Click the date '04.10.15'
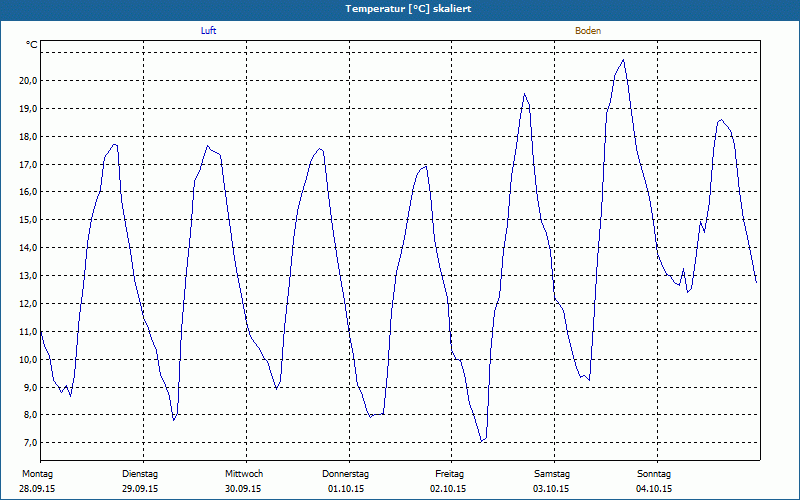 click(654, 489)
